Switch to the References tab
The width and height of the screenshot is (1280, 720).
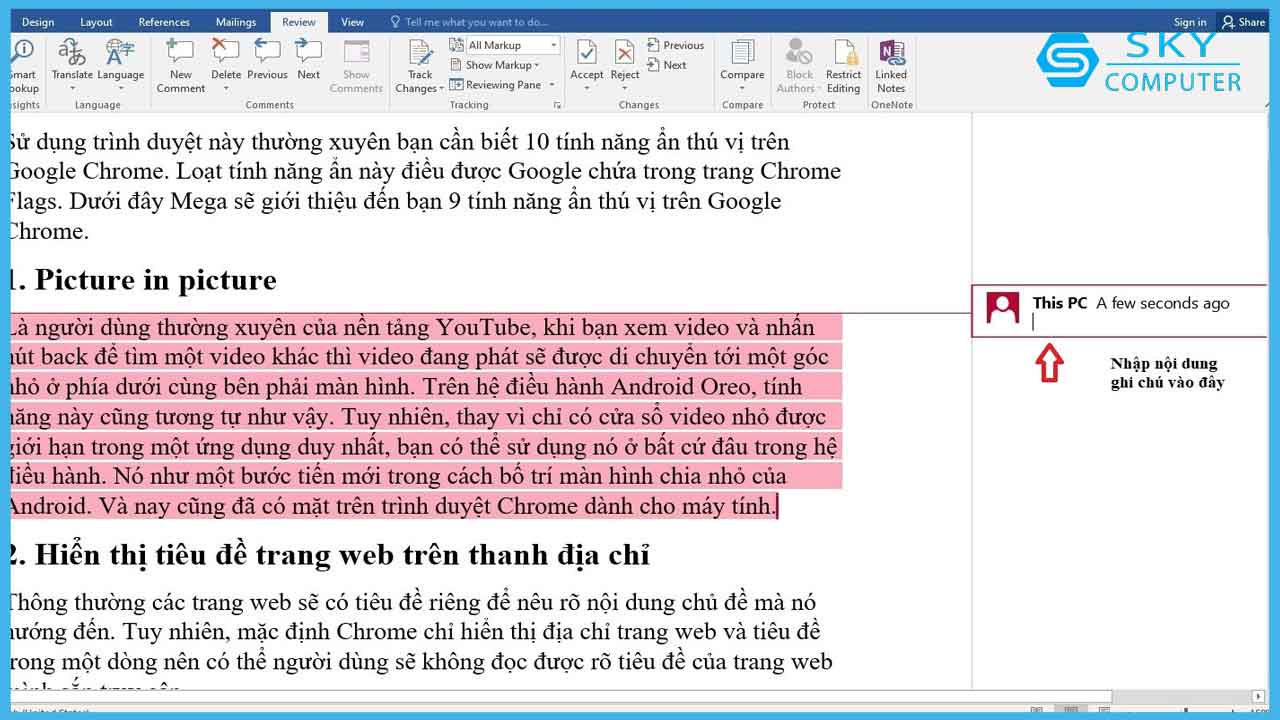click(x=164, y=22)
